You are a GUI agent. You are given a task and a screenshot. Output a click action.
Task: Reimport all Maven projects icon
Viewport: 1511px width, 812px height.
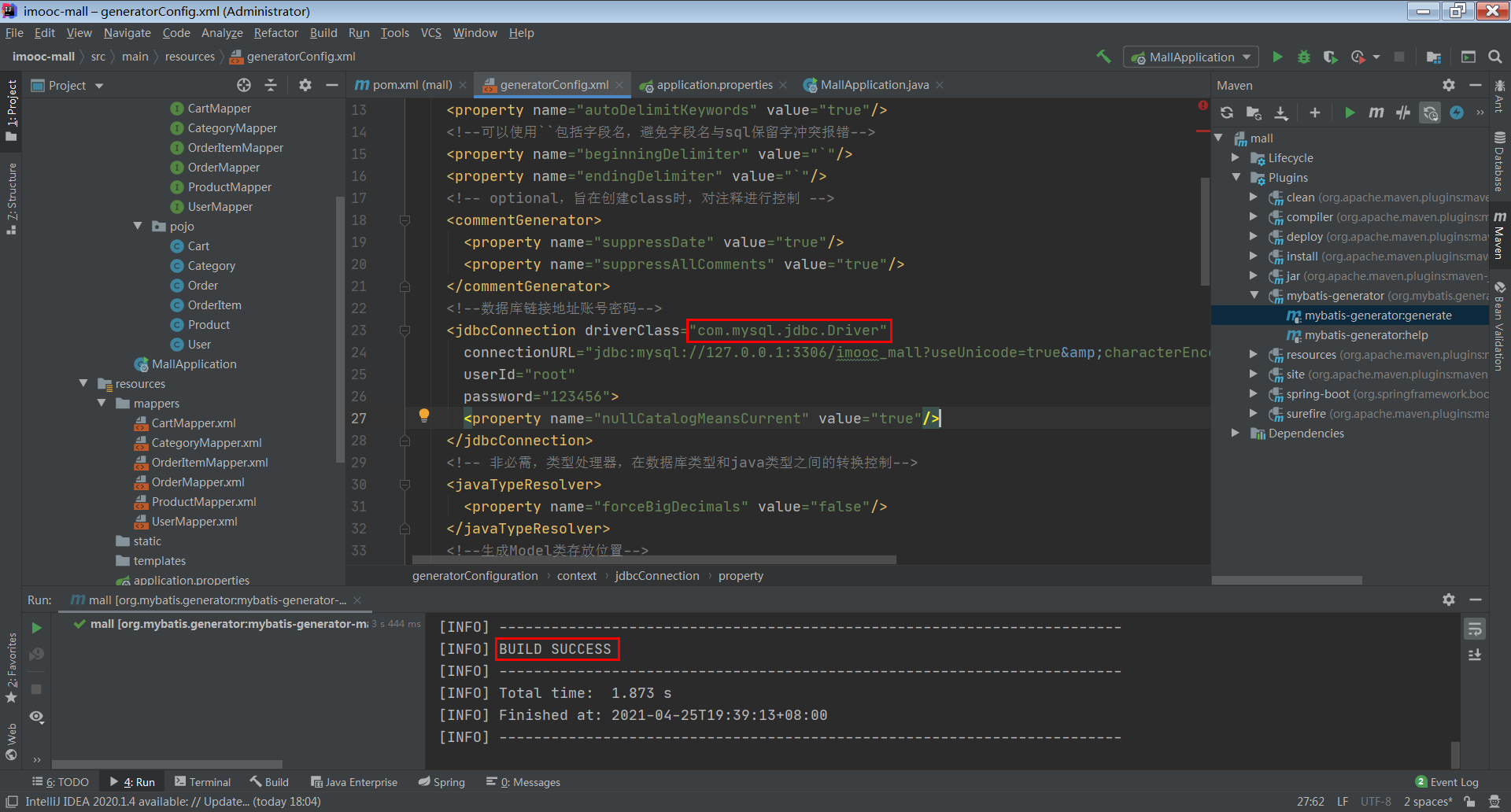(x=1227, y=113)
